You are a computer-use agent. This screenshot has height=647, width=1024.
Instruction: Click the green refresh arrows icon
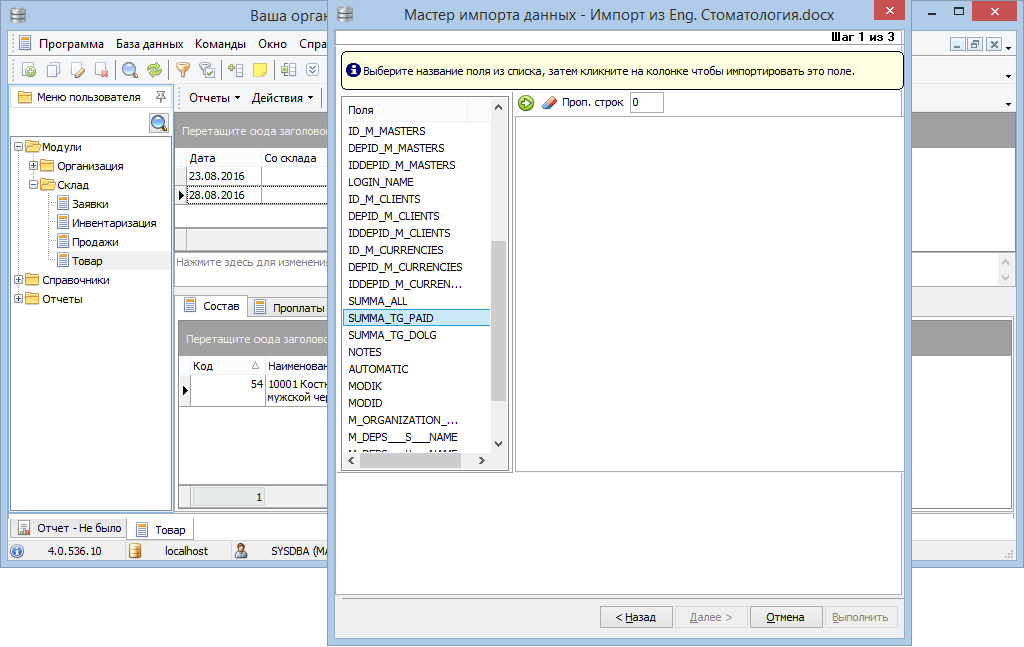tap(154, 70)
